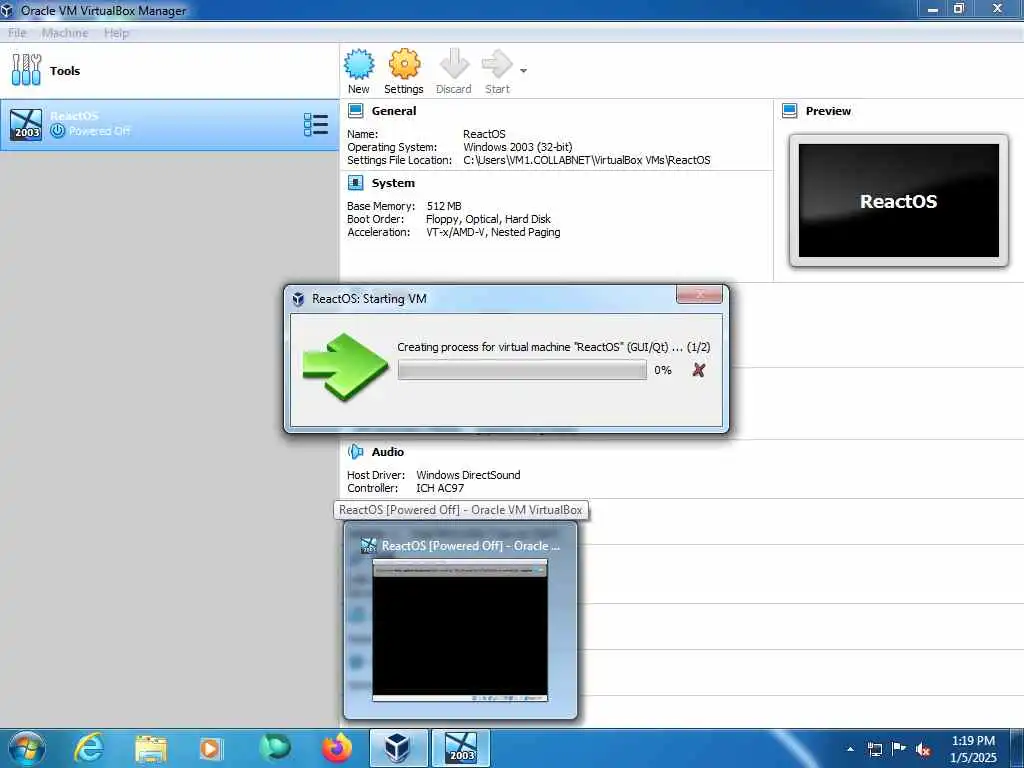Show hidden tray icons arrow
This screenshot has width=1024, height=768.
[850, 749]
